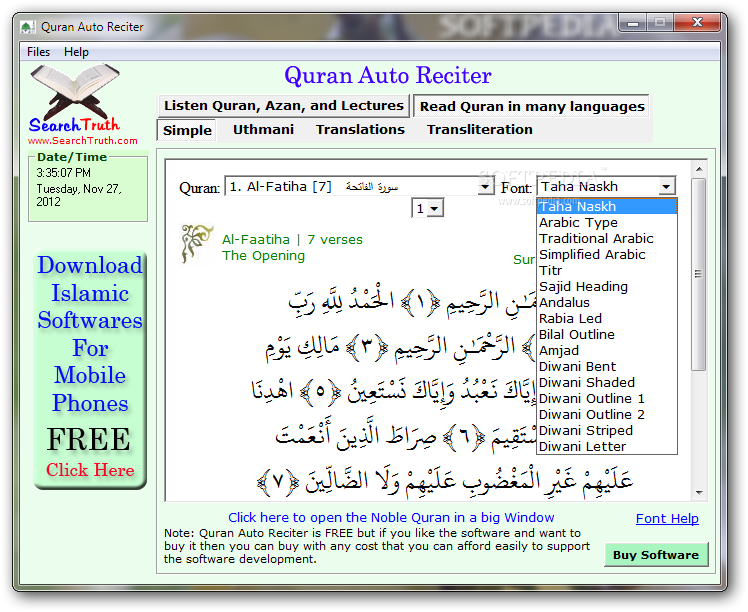Choose Traditional Arabic font option
Image resolution: width=748 pixels, height=612 pixels.
(607, 239)
